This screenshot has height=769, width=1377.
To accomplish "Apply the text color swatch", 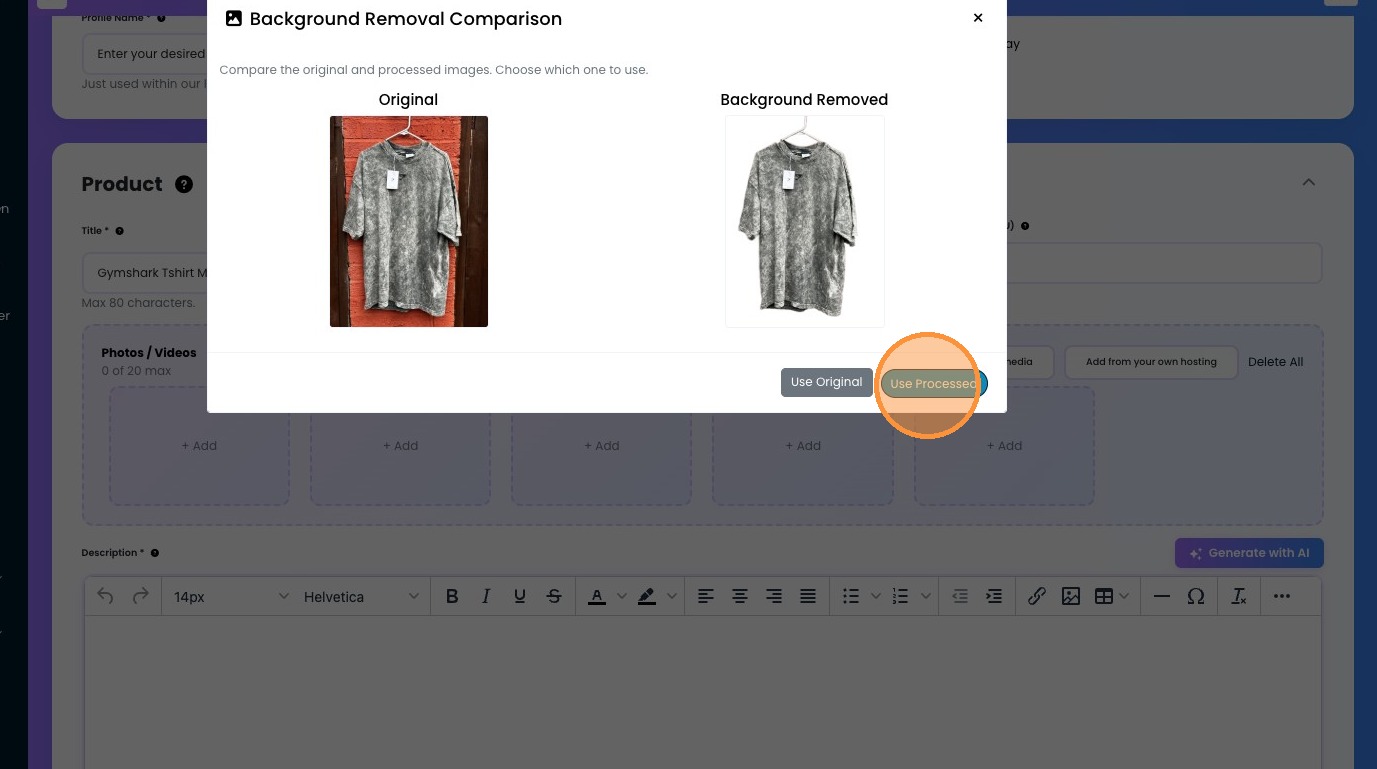I will (597, 596).
